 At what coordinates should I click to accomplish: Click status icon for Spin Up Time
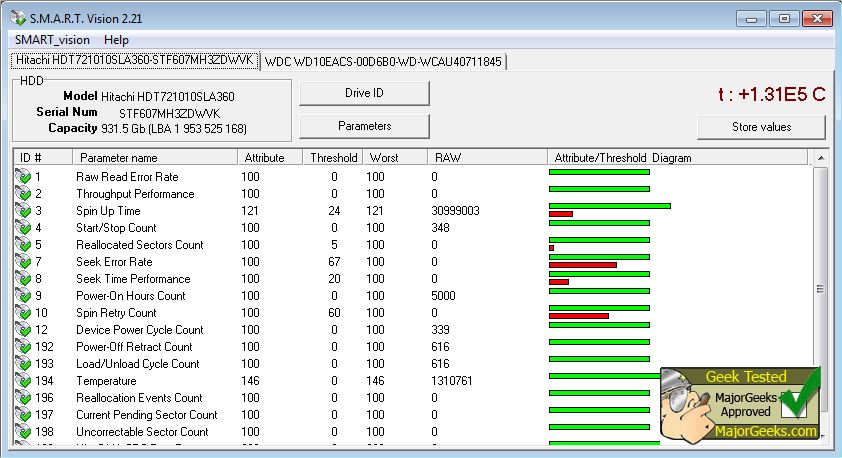[23, 210]
